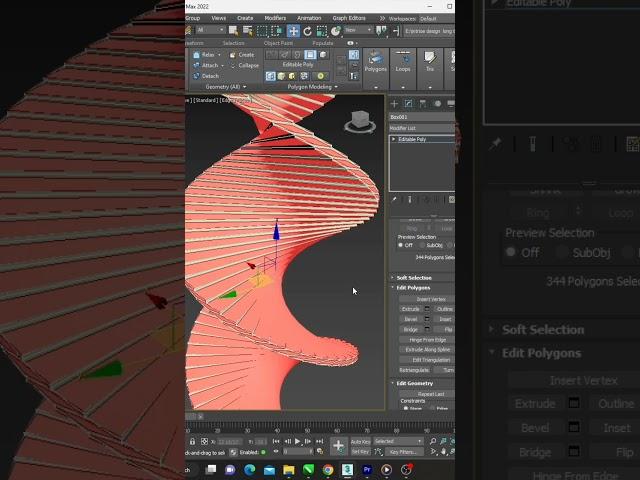Click the Extrude button in Edit Polygons

[411, 309]
